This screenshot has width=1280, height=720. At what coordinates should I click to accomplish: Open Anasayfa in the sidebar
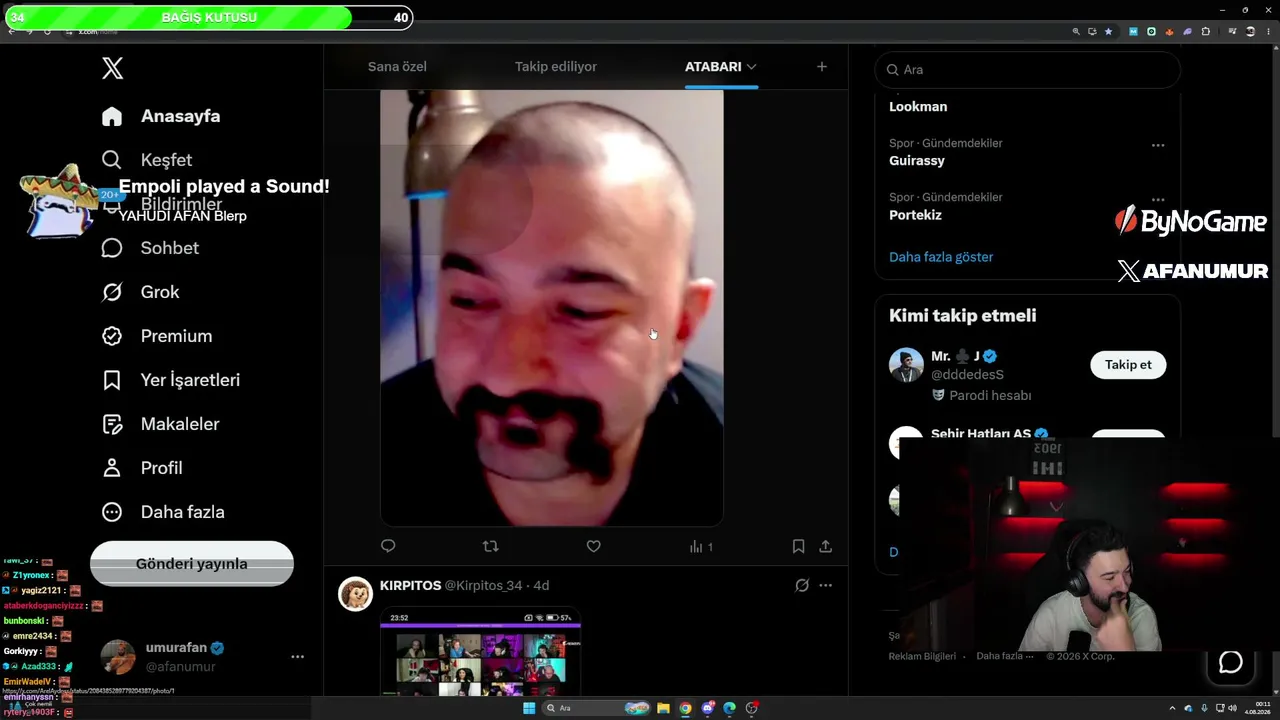[x=161, y=116]
